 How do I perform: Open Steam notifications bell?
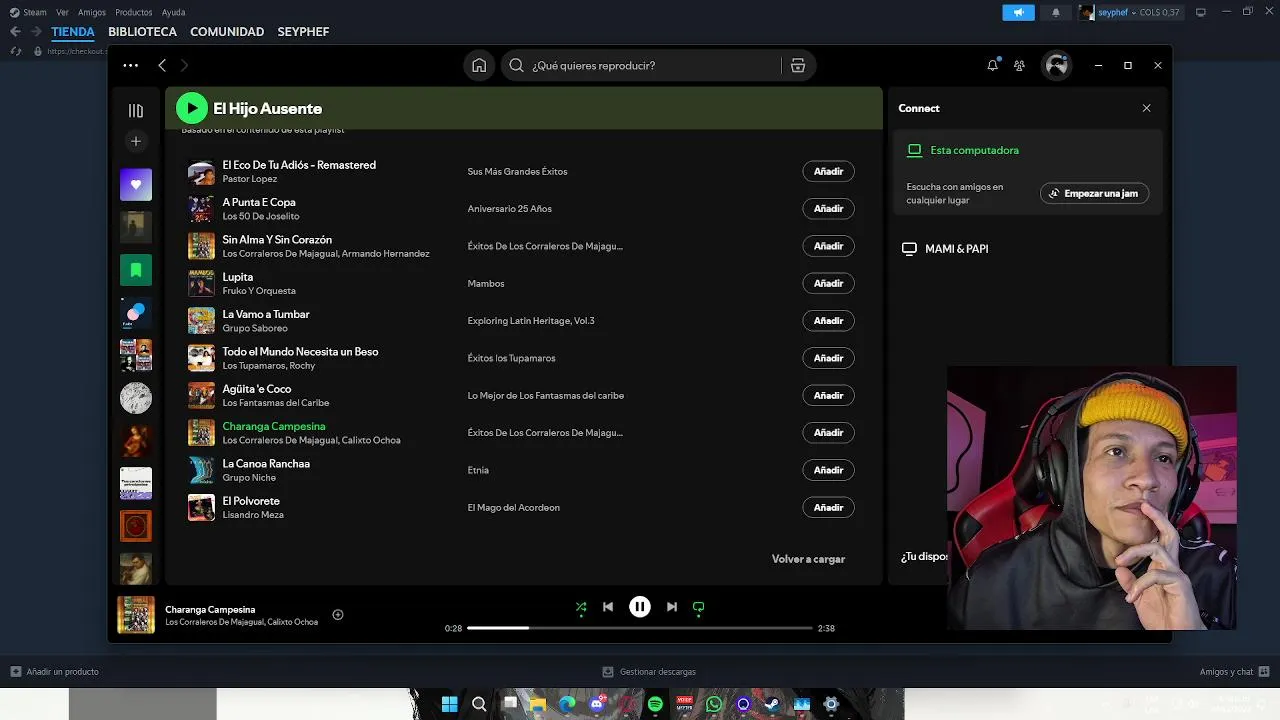tap(1056, 12)
